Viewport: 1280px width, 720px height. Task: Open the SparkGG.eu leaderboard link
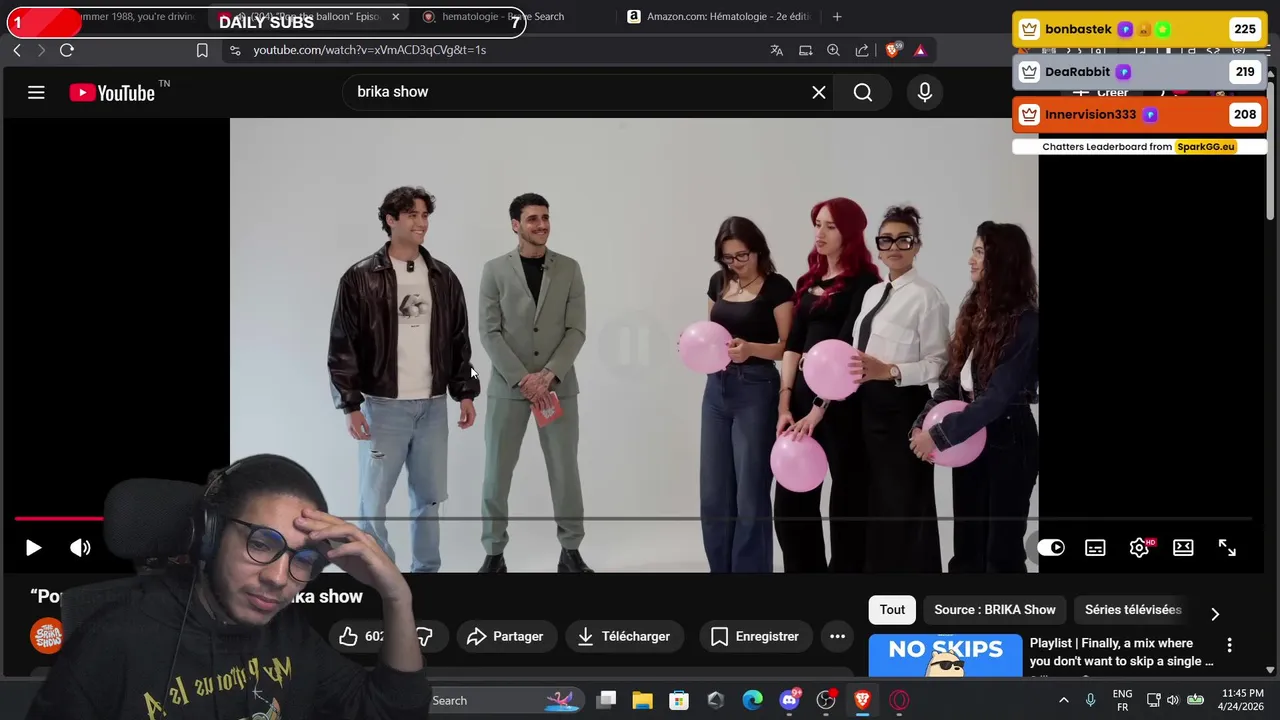1206,147
